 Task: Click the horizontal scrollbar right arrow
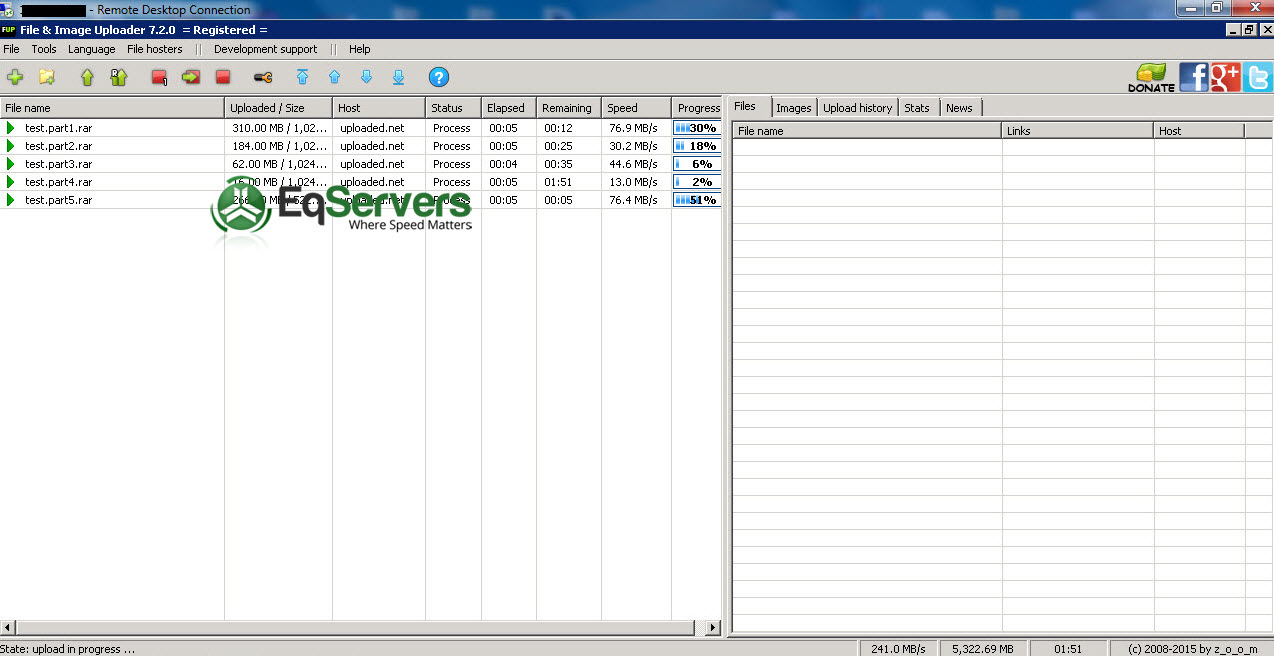tap(713, 628)
